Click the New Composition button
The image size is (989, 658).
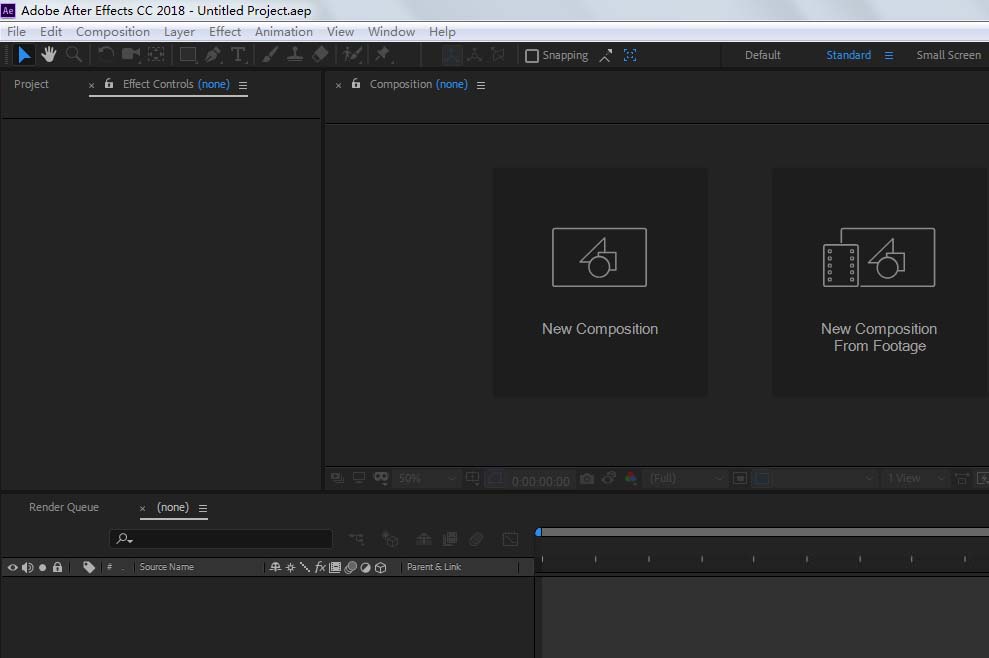click(x=600, y=281)
